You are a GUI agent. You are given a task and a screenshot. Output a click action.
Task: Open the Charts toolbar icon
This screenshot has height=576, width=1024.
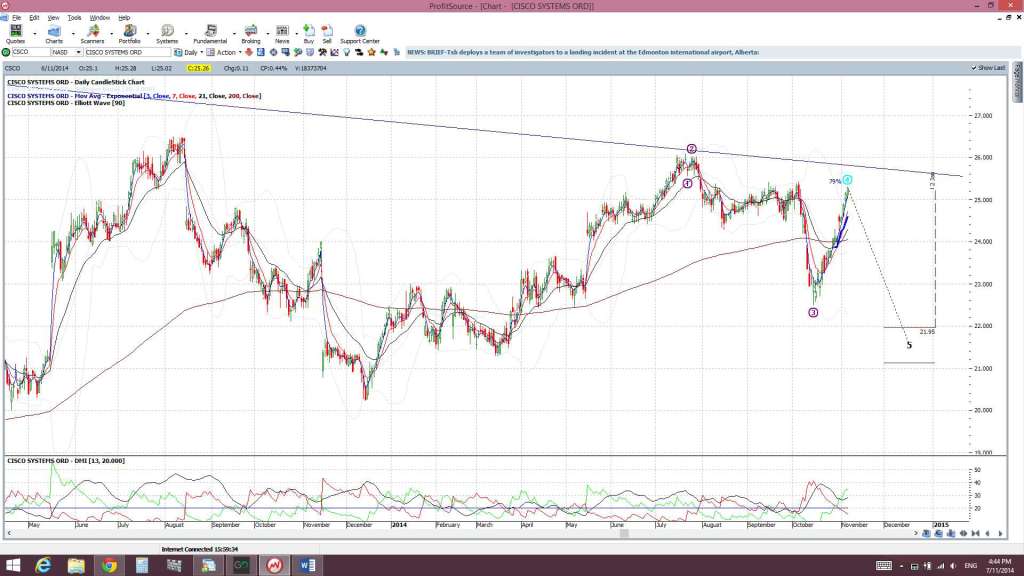[x=54, y=34]
